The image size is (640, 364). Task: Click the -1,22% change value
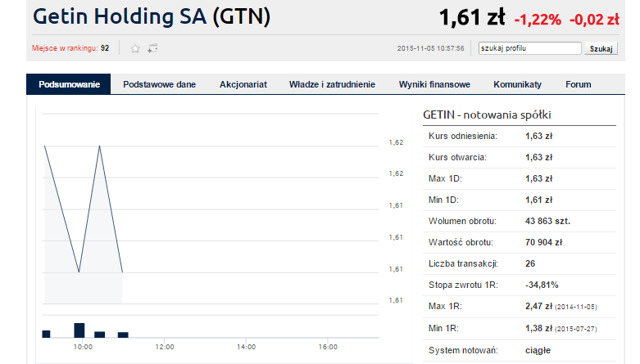tap(538, 20)
